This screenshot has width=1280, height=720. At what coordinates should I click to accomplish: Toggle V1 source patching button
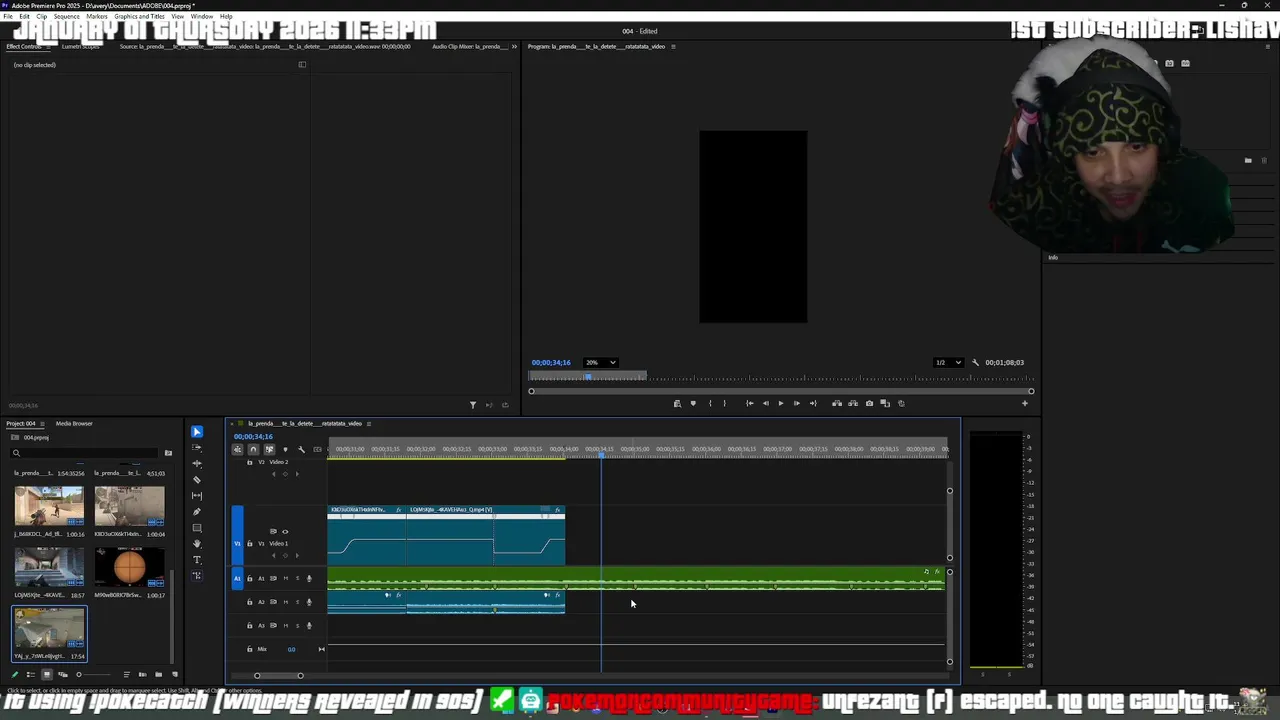tap(237, 543)
